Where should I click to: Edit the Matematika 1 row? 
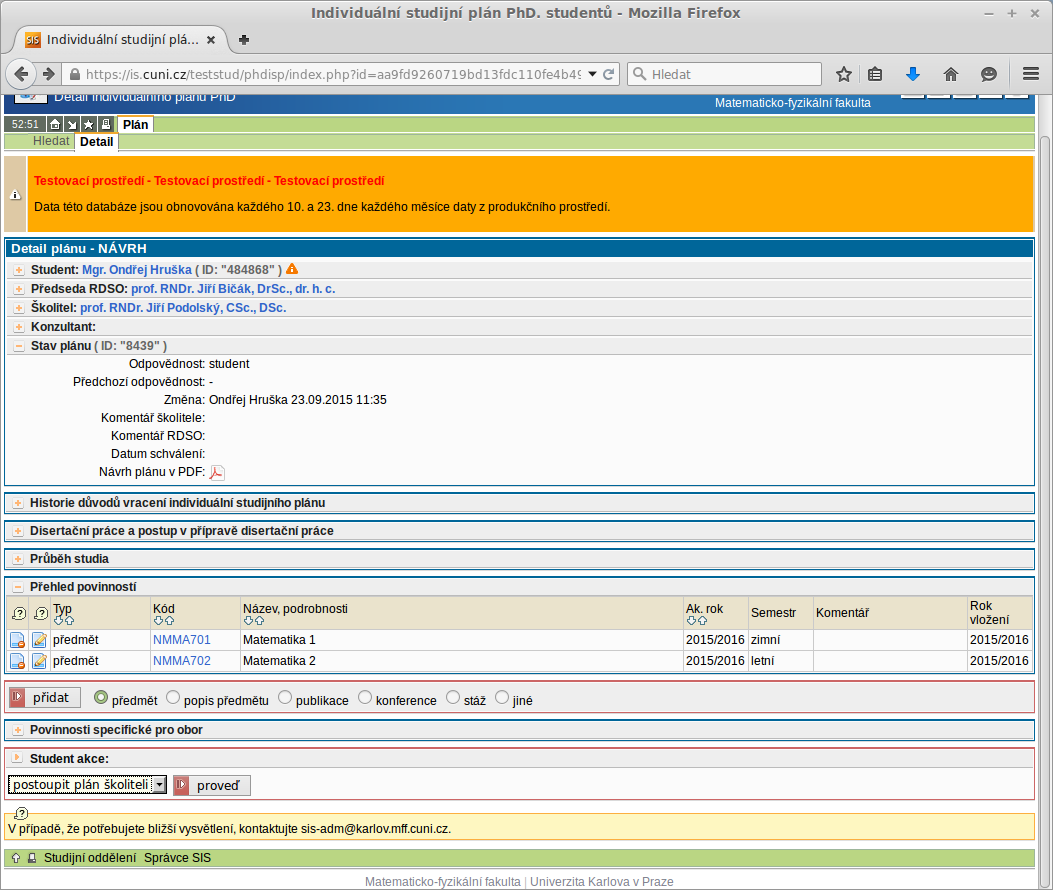pyautogui.click(x=40, y=640)
